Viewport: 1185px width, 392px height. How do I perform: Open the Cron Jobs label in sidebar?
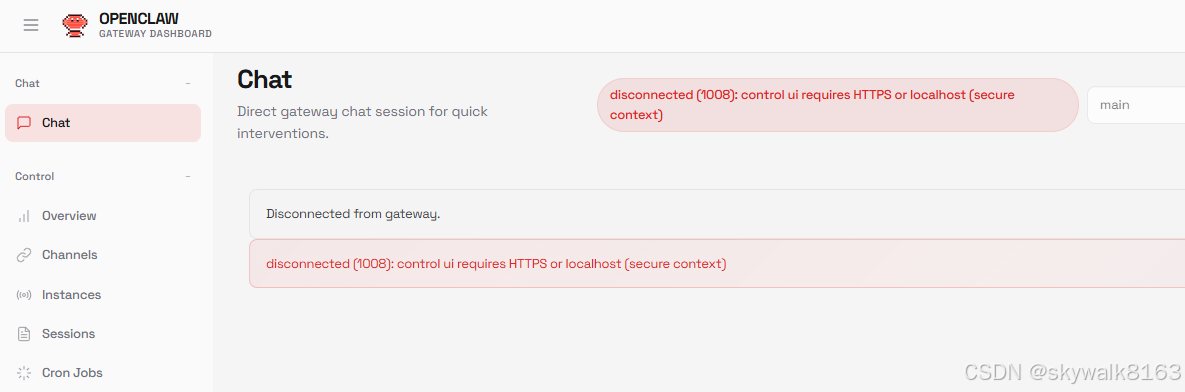pos(73,373)
